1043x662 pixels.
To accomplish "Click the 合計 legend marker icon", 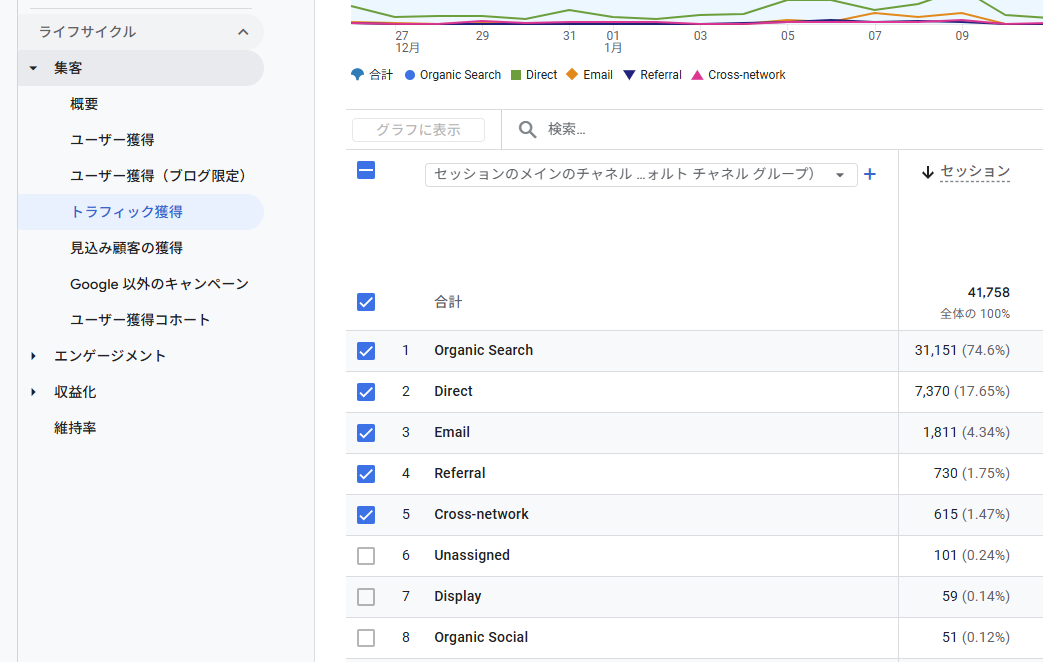I will [x=355, y=74].
